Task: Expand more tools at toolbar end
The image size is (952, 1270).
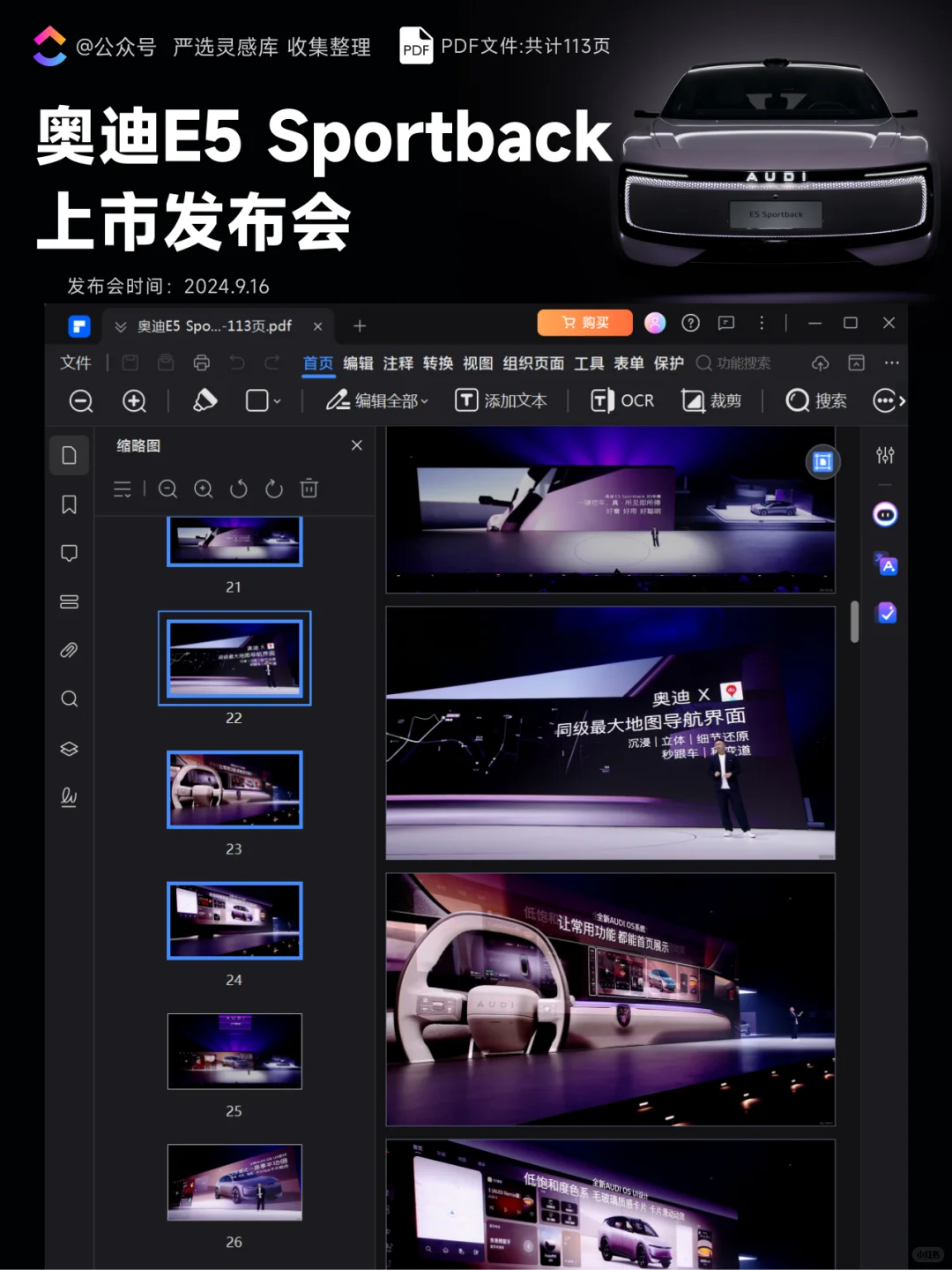Action: [x=889, y=400]
